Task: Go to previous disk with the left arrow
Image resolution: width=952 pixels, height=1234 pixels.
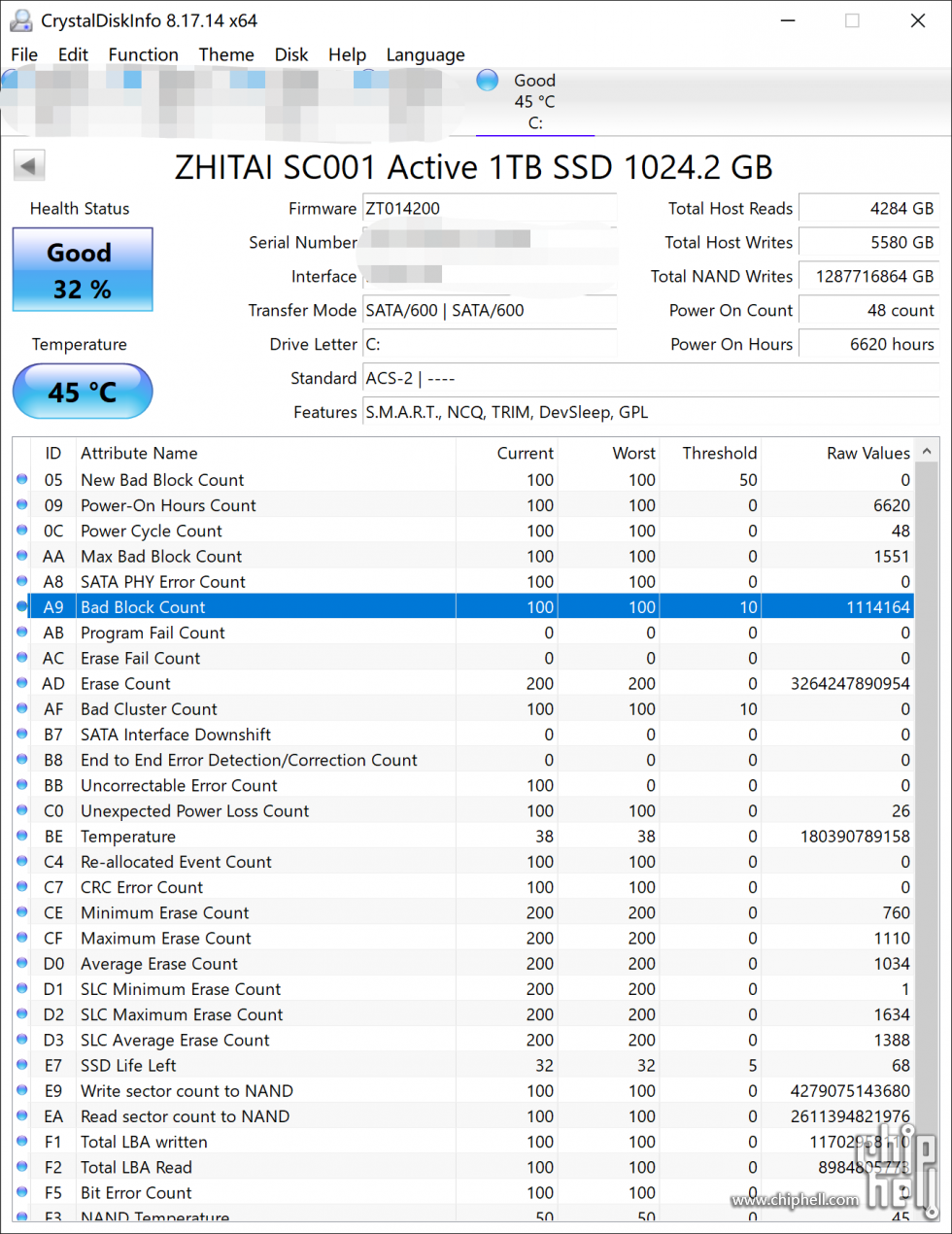Action: 29,166
